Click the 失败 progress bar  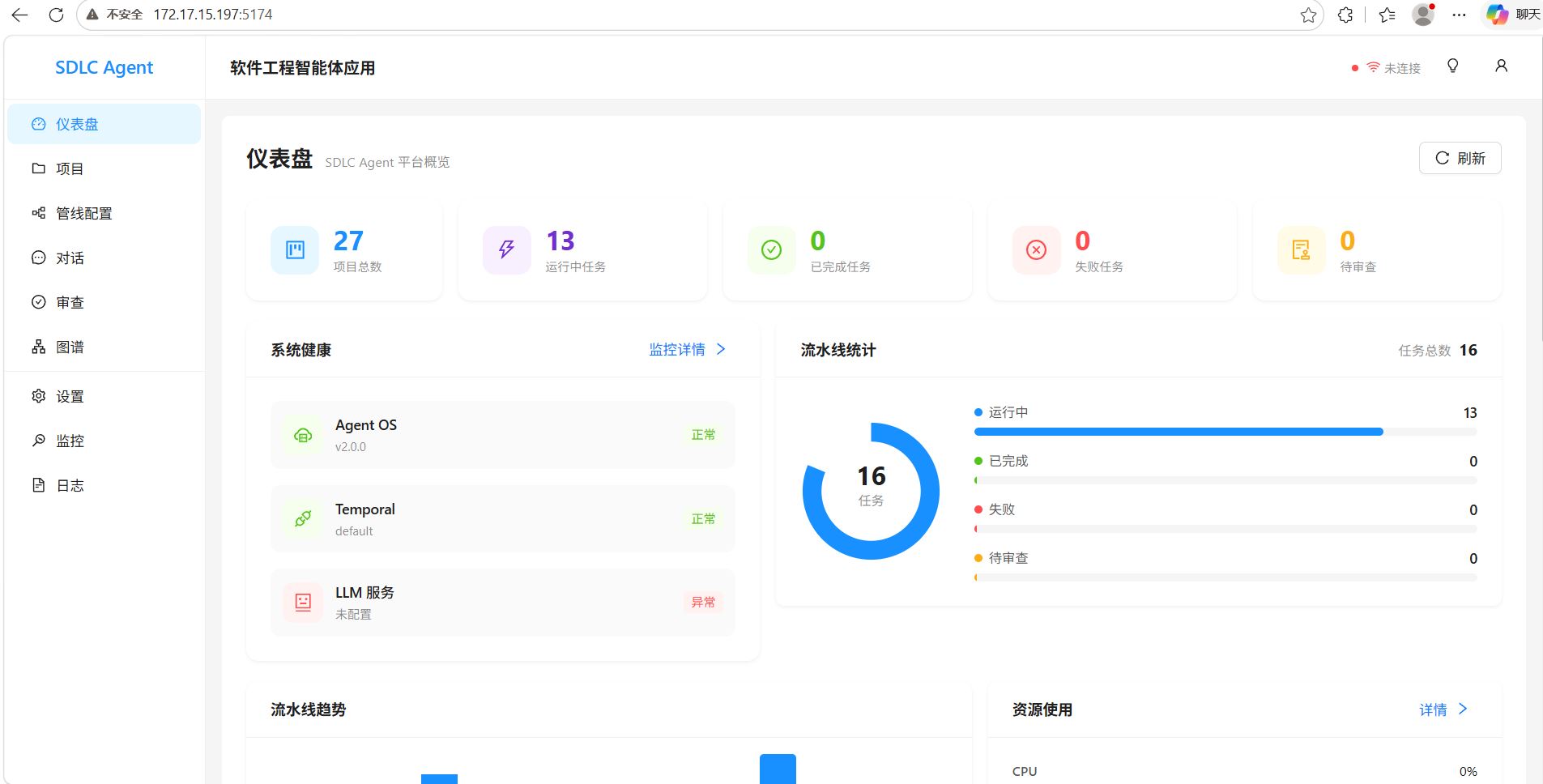pyautogui.click(x=1225, y=529)
